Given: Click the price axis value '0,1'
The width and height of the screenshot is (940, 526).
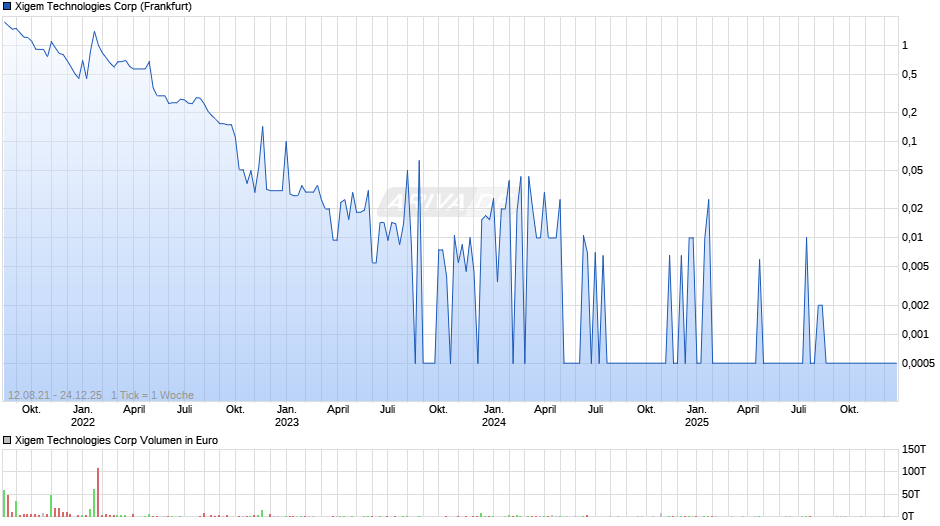Looking at the screenshot, I should 909,142.
